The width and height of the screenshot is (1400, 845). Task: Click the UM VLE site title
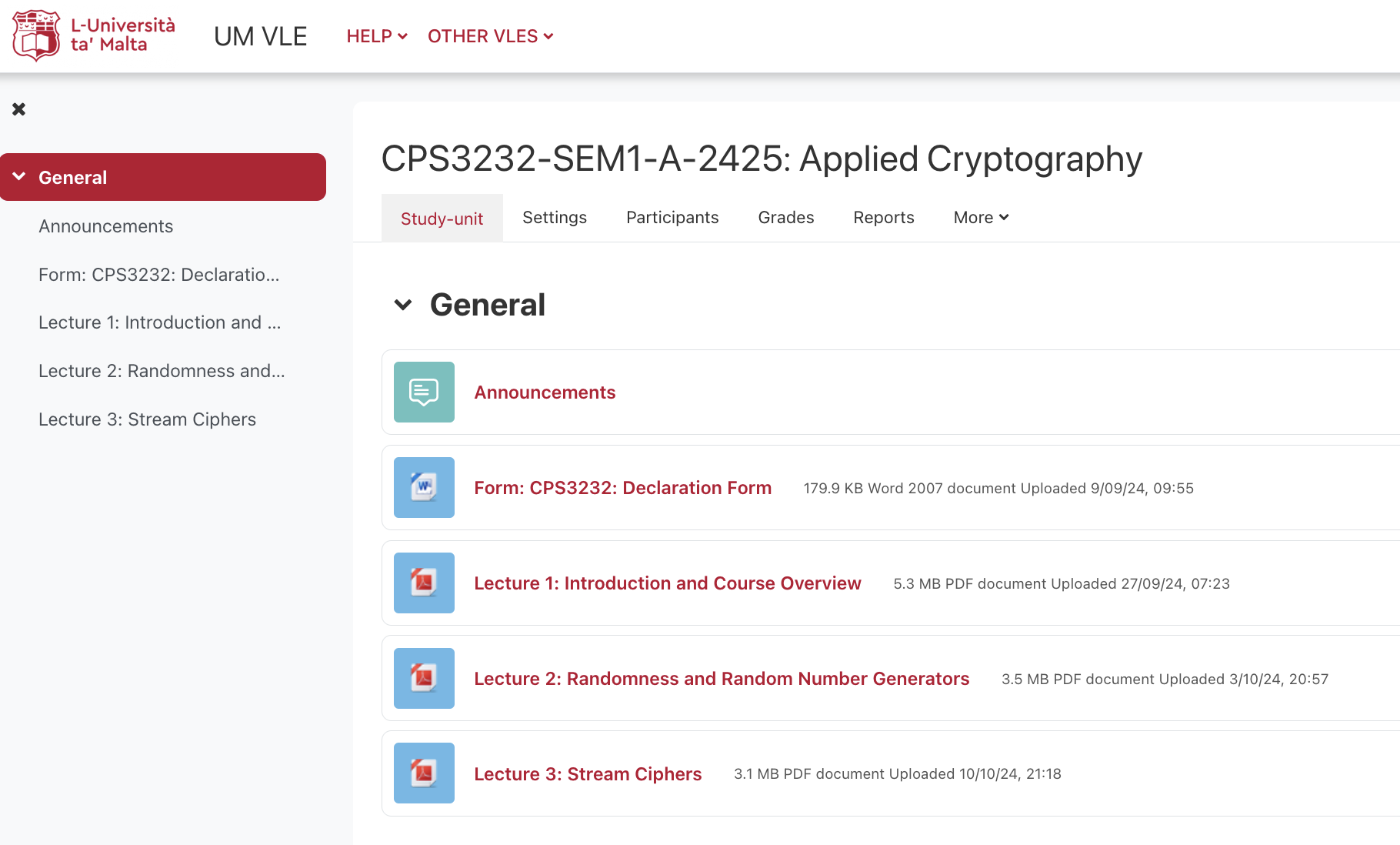coord(260,36)
